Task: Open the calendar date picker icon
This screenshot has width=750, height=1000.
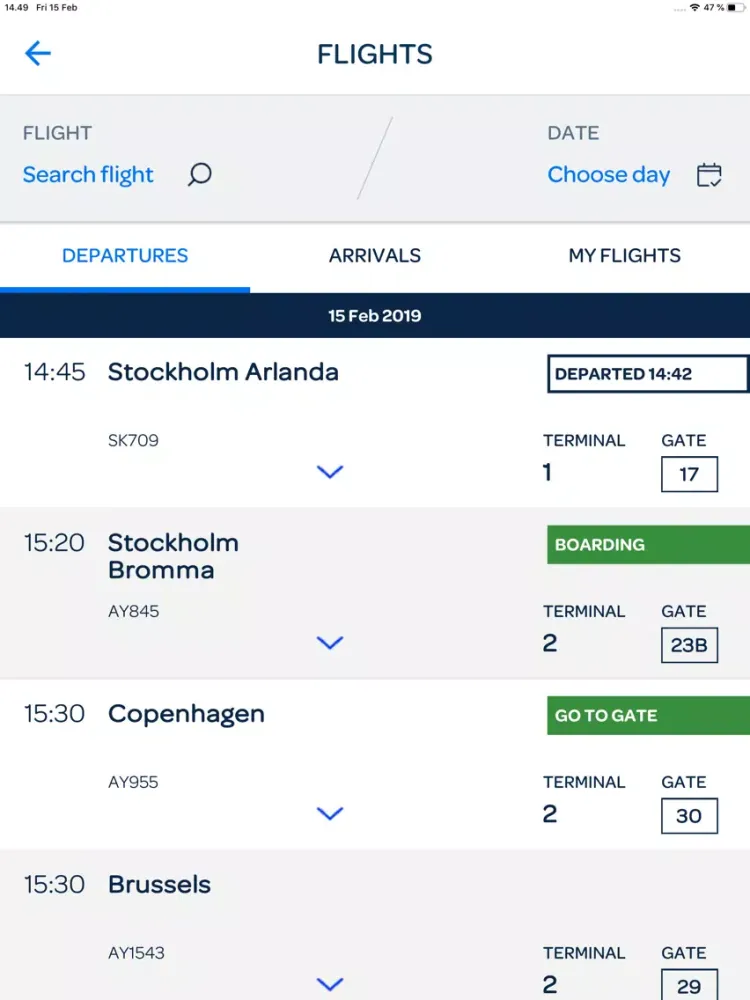Action: tap(709, 175)
